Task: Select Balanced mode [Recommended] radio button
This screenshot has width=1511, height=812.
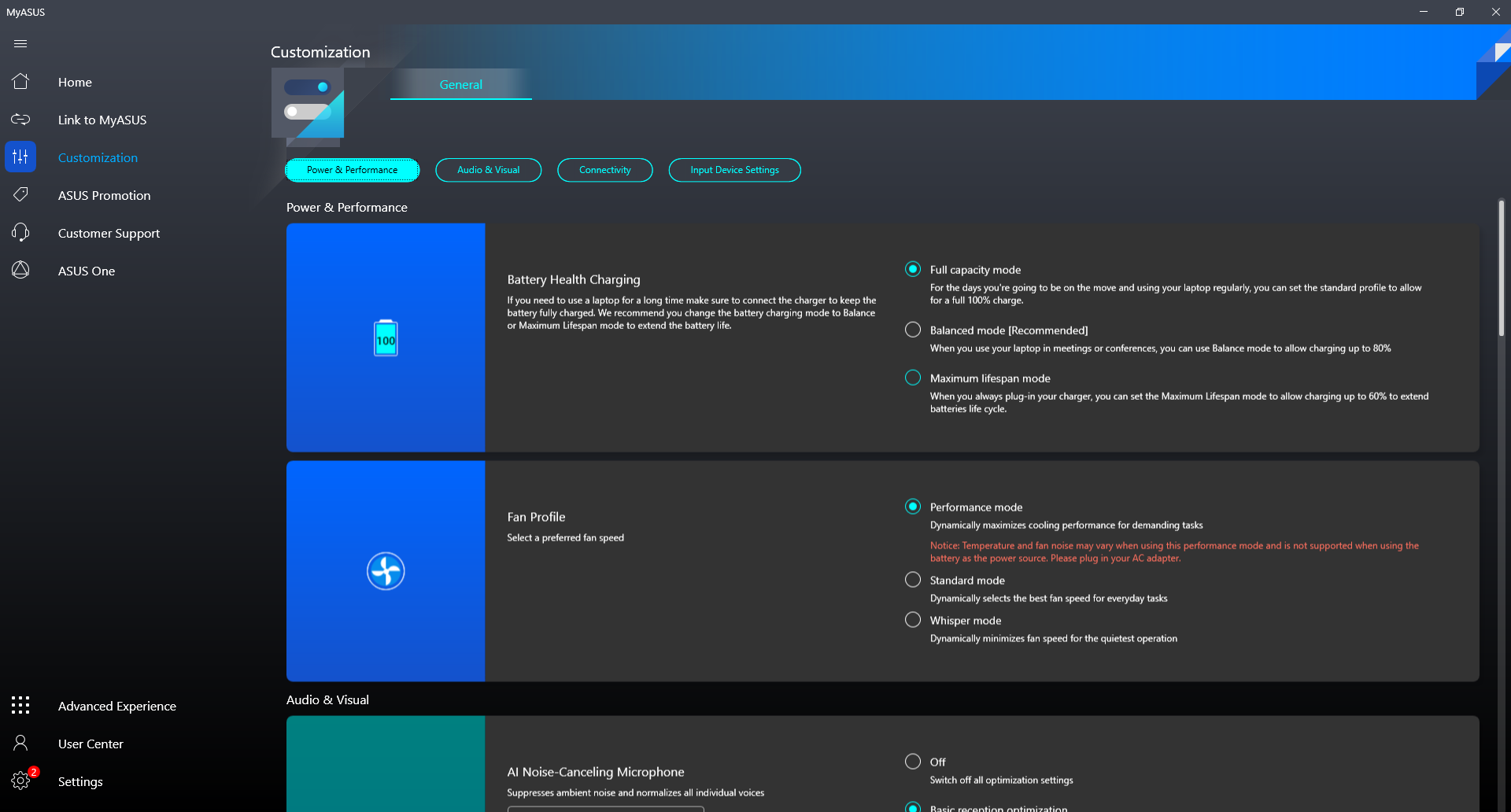Action: 913,330
